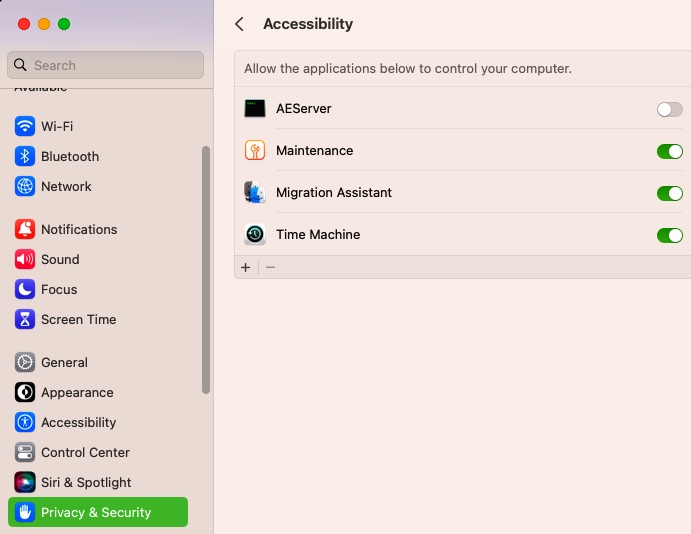Screen dimensions: 691x534
Task: Click the Accessibility icon in sidebar
Action: tap(25, 423)
